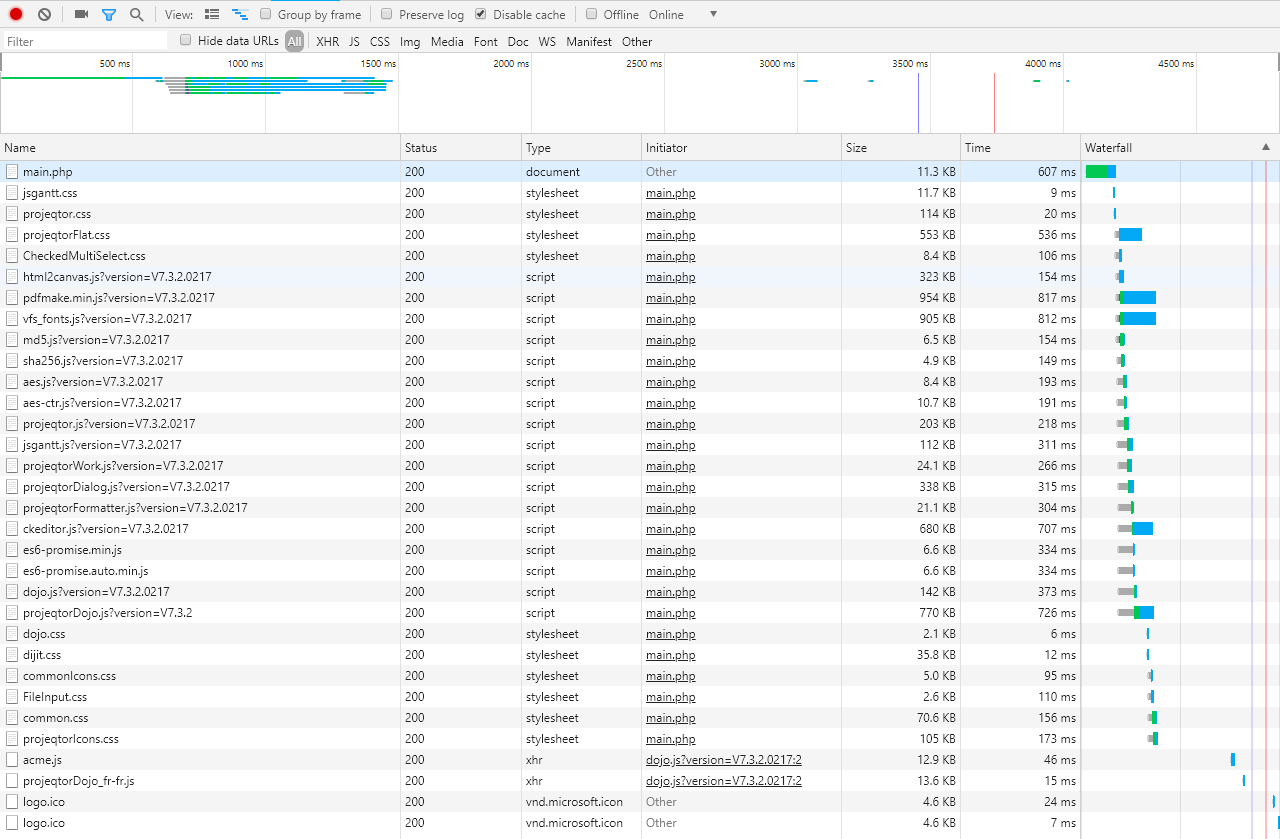Filter requests by JS type
The width and height of the screenshot is (1280, 839).
pyautogui.click(x=354, y=42)
